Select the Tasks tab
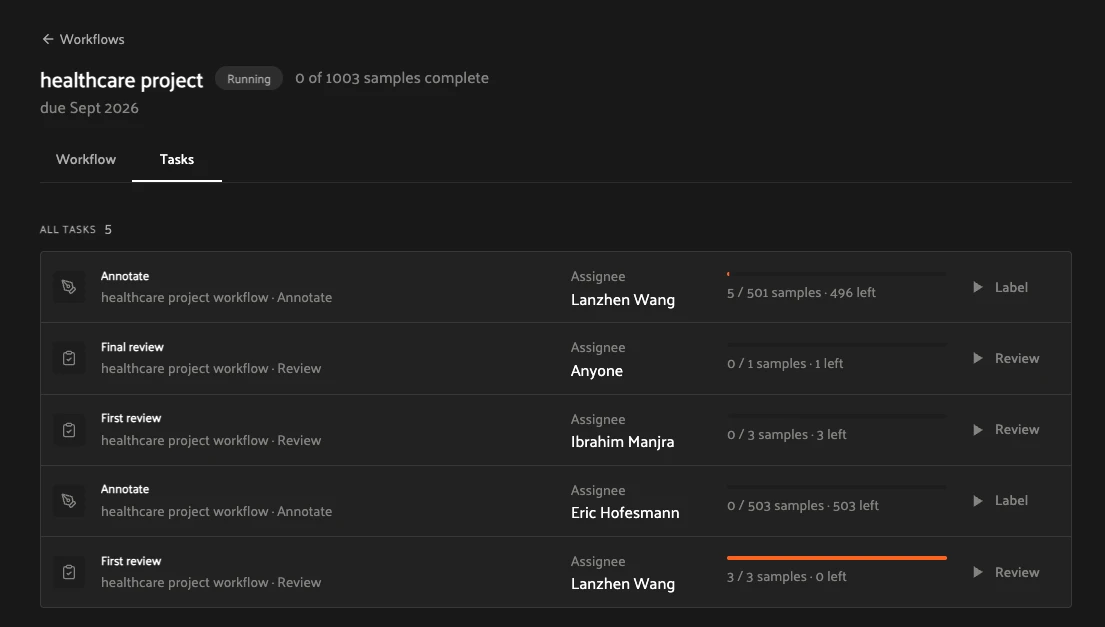The width and height of the screenshot is (1105, 627). coord(177,159)
